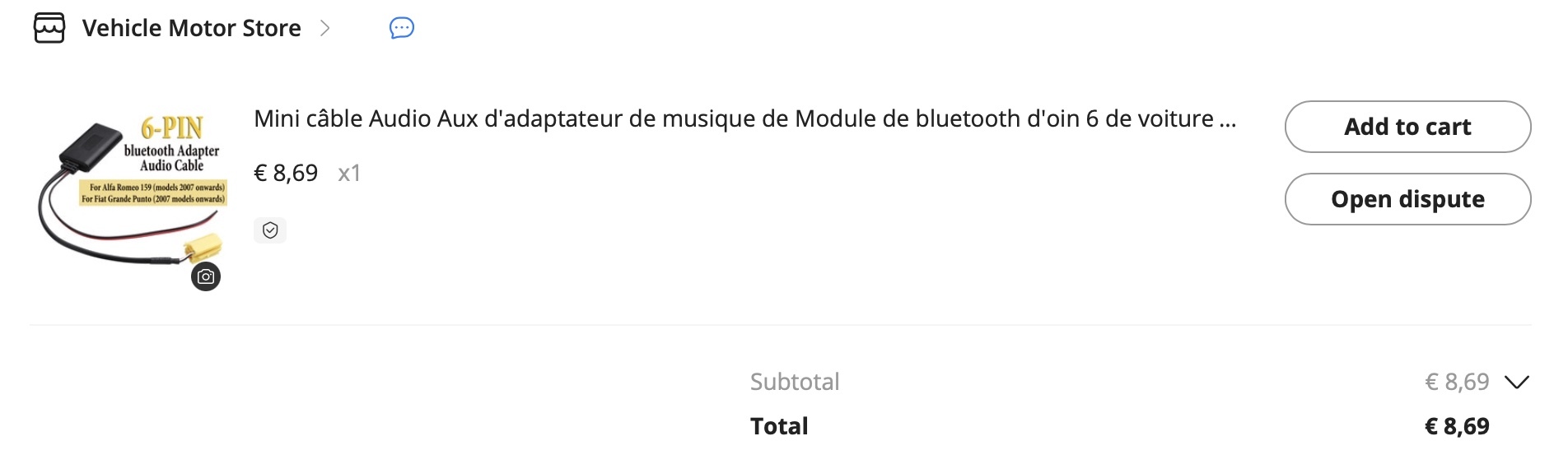Open the Vehicle Motor Store page
This screenshot has width=1568, height=464.
click(x=191, y=28)
